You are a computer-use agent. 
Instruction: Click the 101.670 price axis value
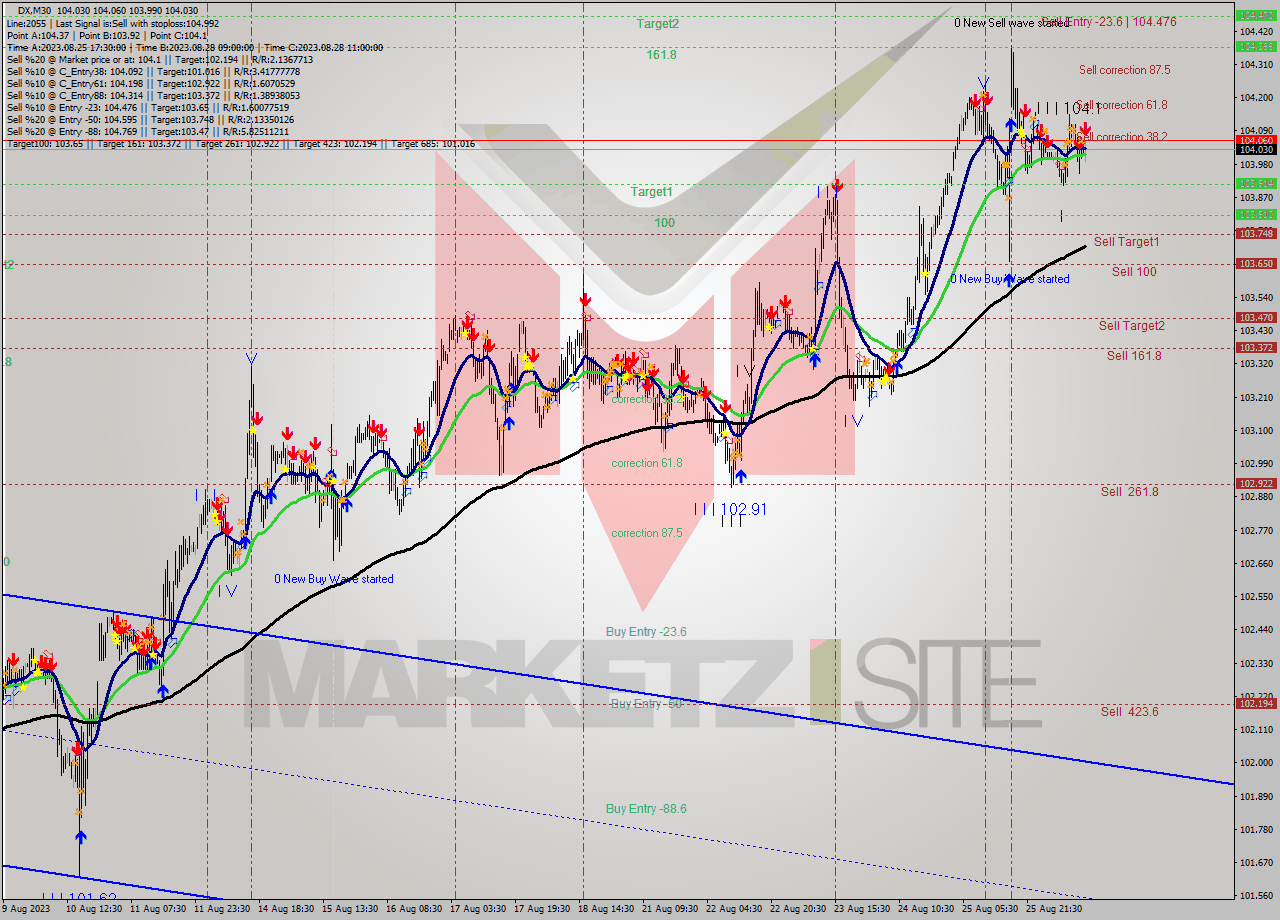pyautogui.click(x=1256, y=863)
